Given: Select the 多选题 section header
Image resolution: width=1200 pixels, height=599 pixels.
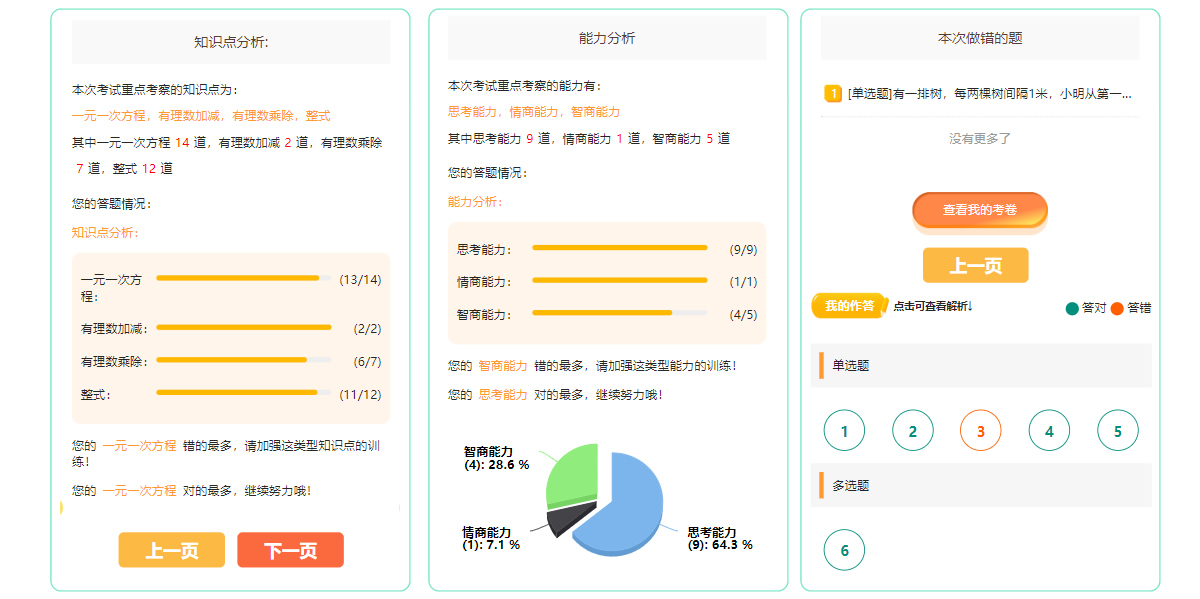Looking at the screenshot, I should 851,486.
